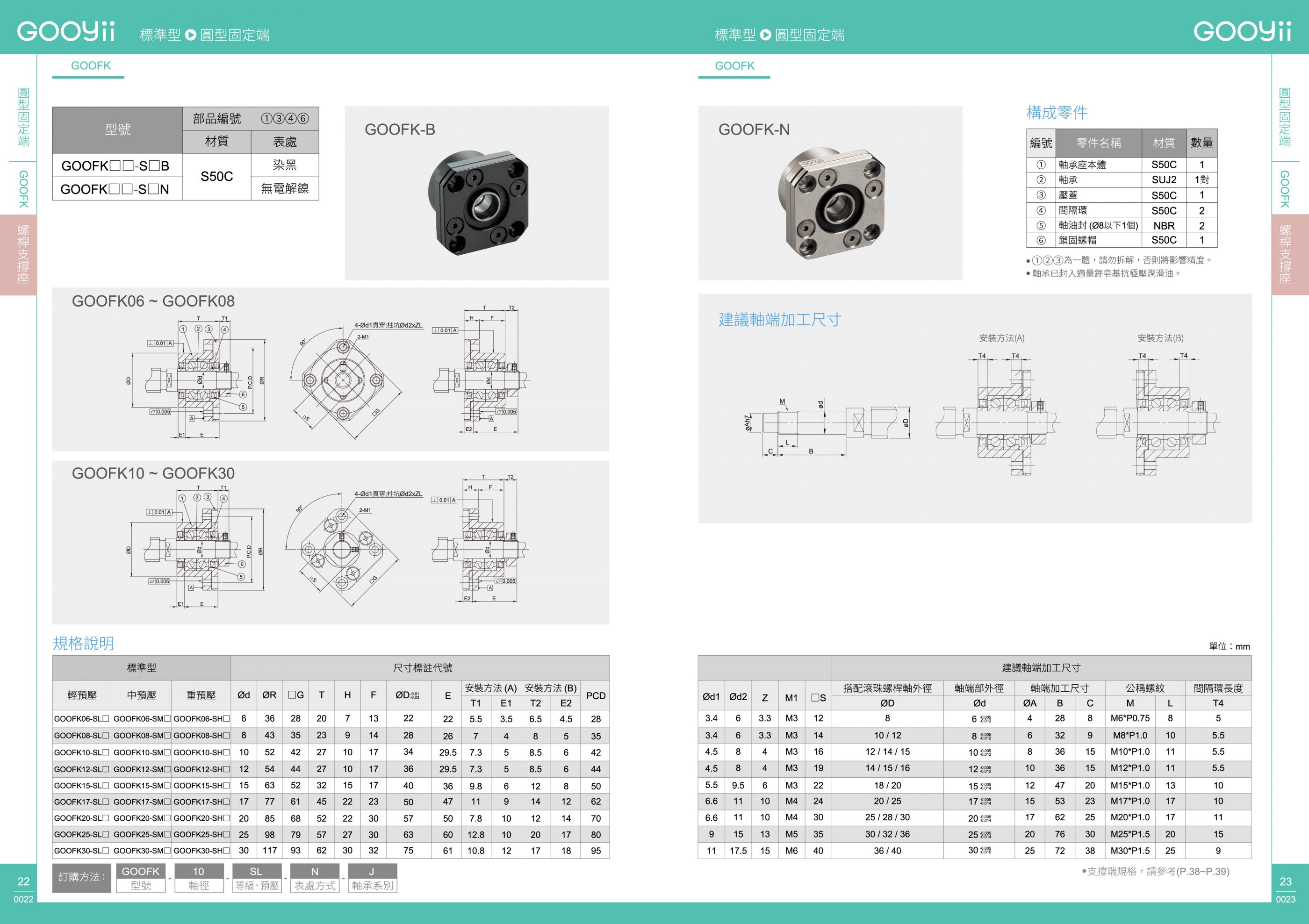The width and height of the screenshot is (1309, 924).
Task: Click the 36 / 40 ball screw cell
Action: pos(888,851)
